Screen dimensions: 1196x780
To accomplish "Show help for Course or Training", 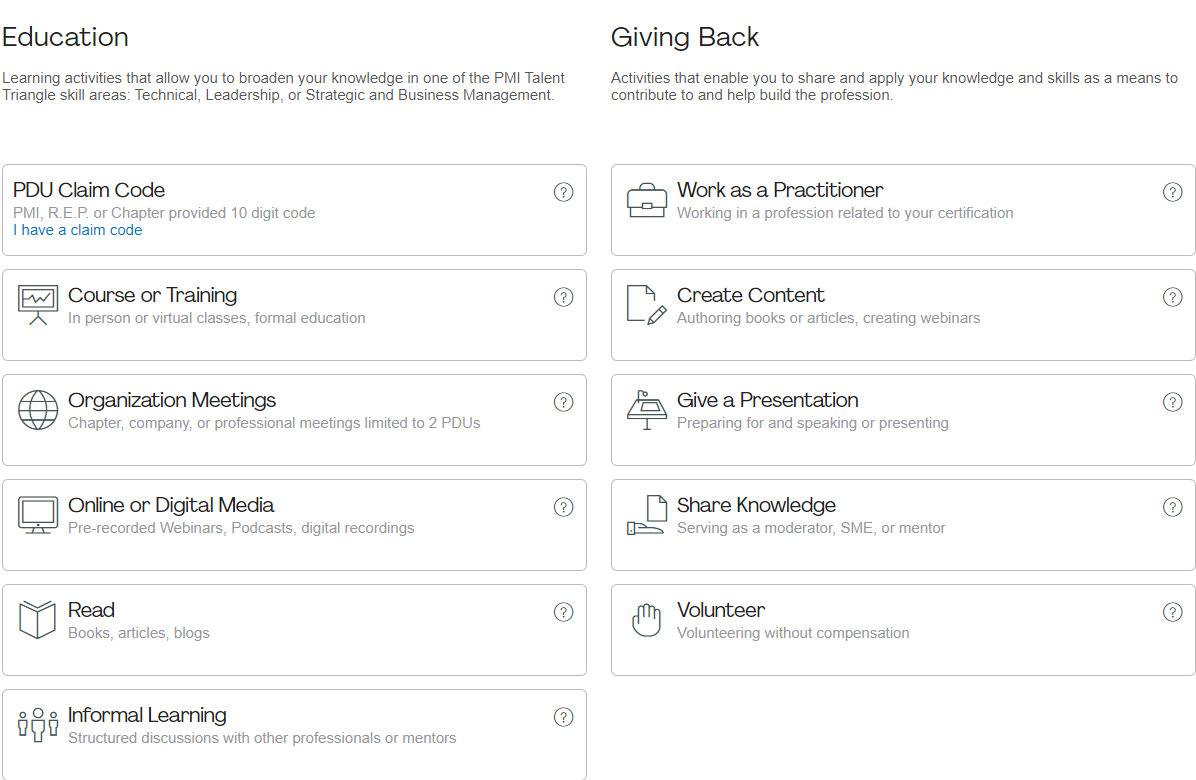I will (x=564, y=297).
